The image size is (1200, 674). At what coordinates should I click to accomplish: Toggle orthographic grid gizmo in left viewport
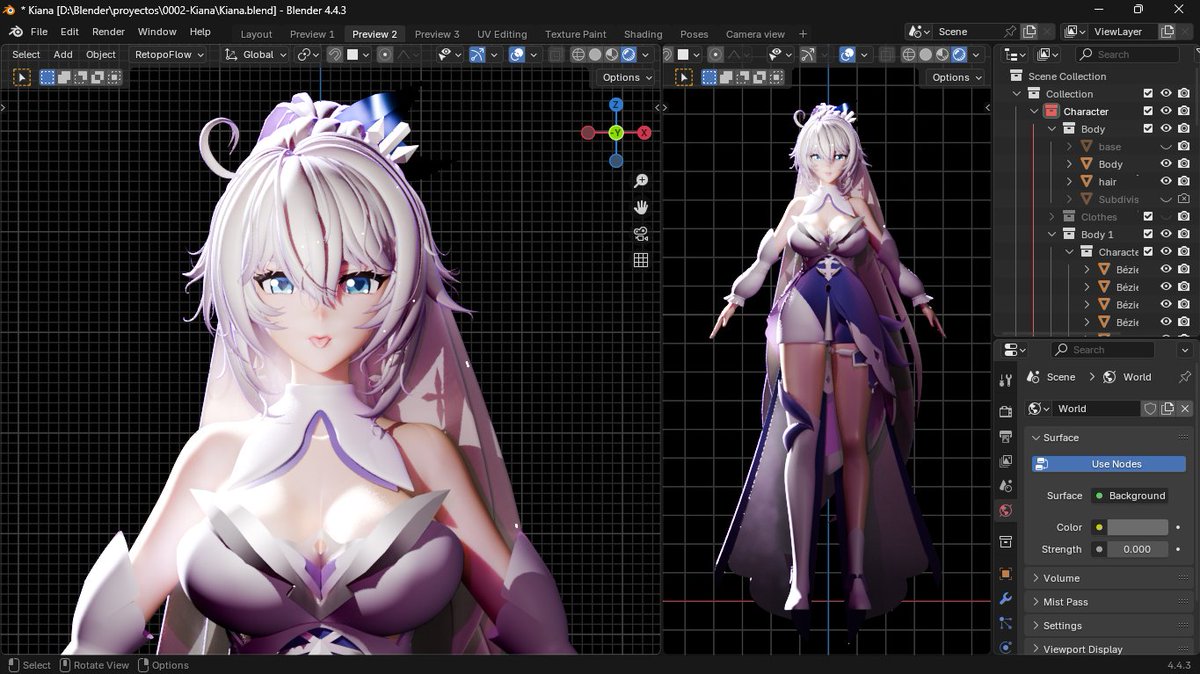(641, 260)
